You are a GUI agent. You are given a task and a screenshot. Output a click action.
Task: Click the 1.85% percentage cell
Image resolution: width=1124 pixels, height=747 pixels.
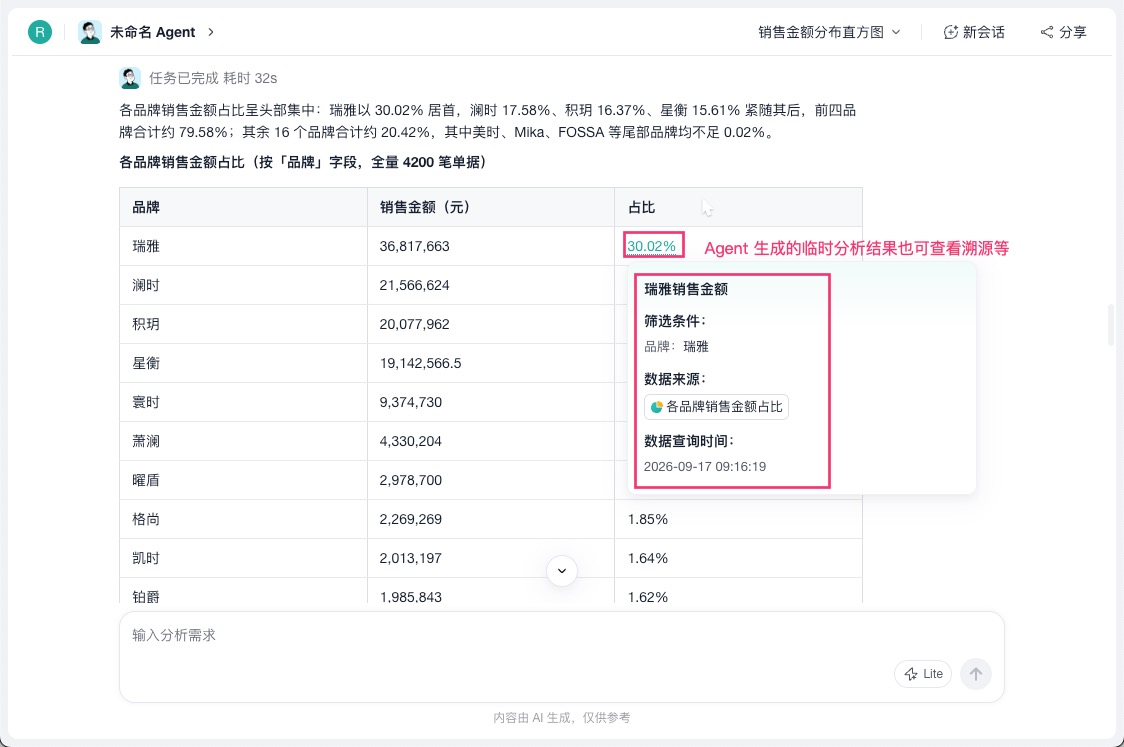738,519
